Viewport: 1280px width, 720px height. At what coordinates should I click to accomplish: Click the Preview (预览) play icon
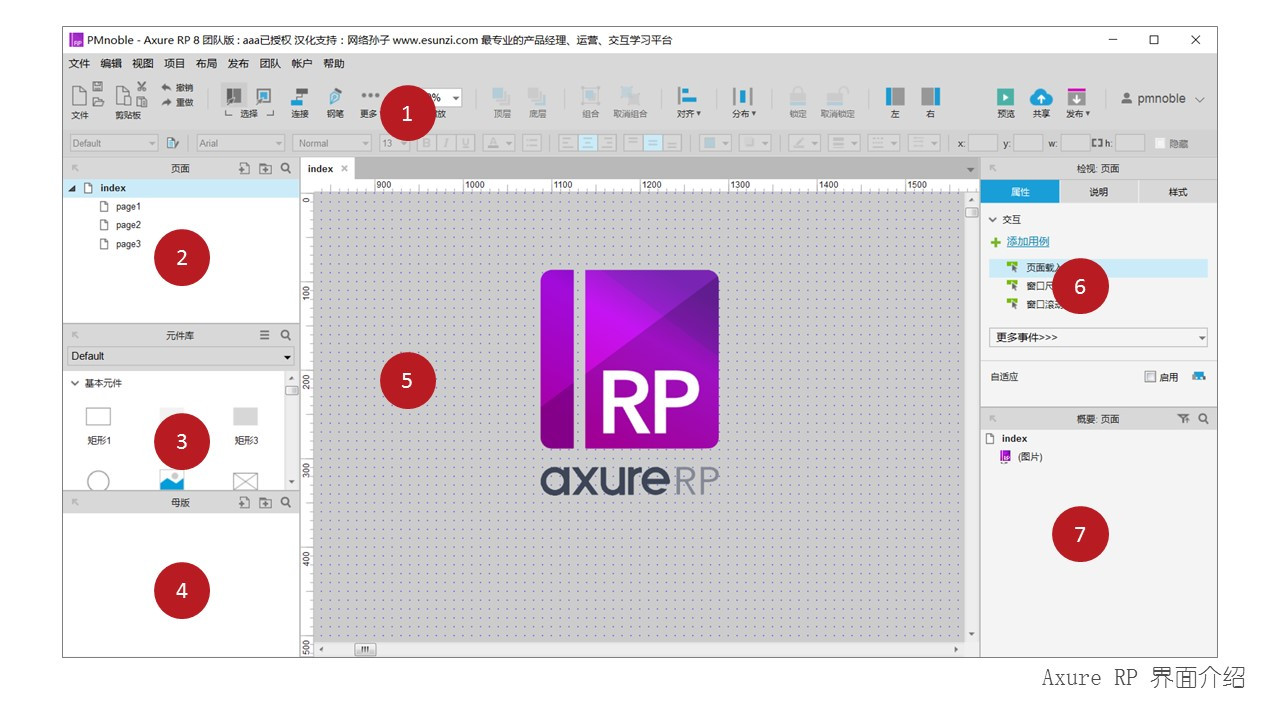point(1005,97)
